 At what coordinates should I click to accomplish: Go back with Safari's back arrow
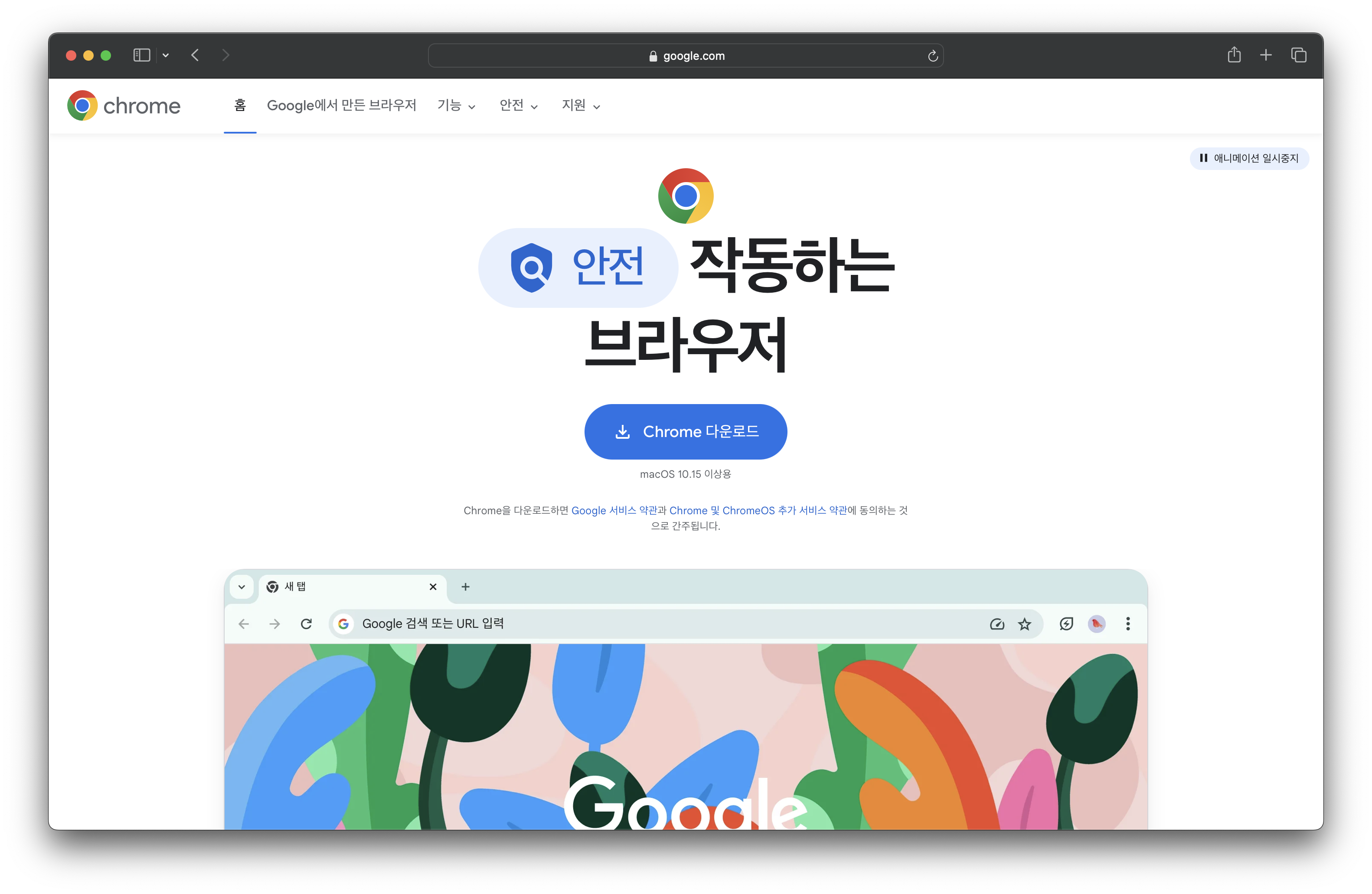[195, 55]
